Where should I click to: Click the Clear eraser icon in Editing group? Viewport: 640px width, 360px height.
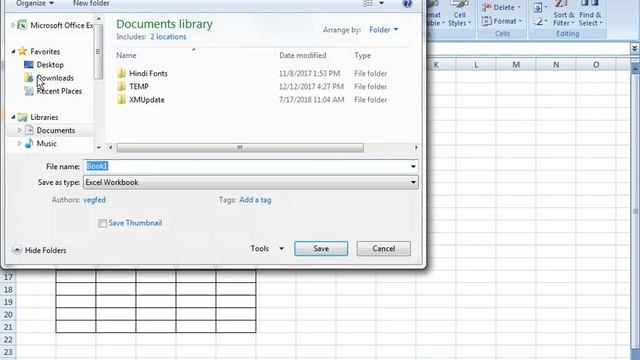538,21
